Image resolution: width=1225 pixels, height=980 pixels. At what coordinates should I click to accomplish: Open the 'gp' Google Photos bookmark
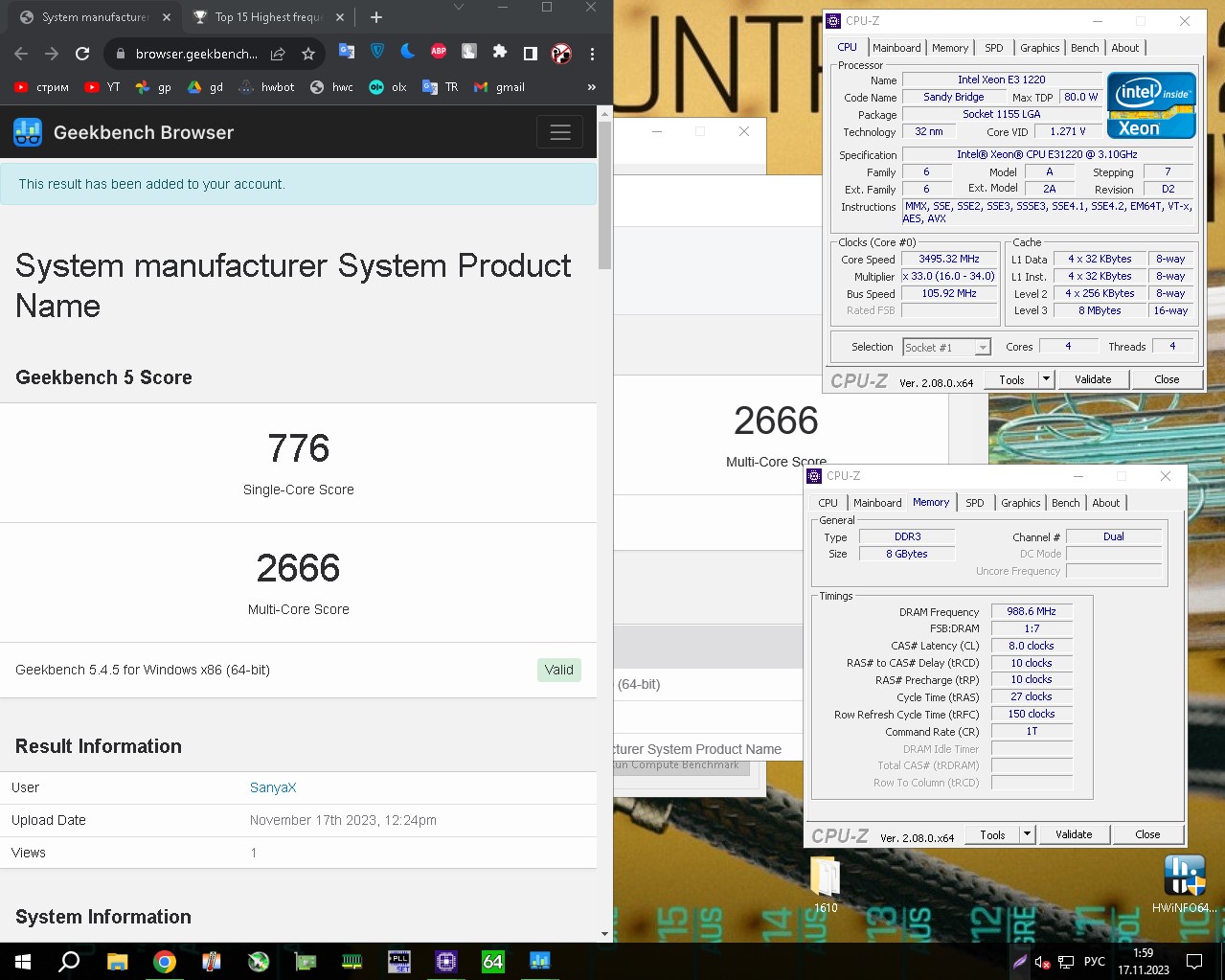153,87
